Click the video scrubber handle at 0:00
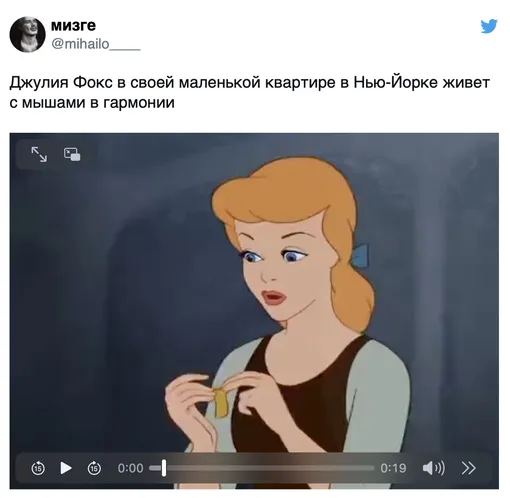This screenshot has width=510, height=498. 164,468
